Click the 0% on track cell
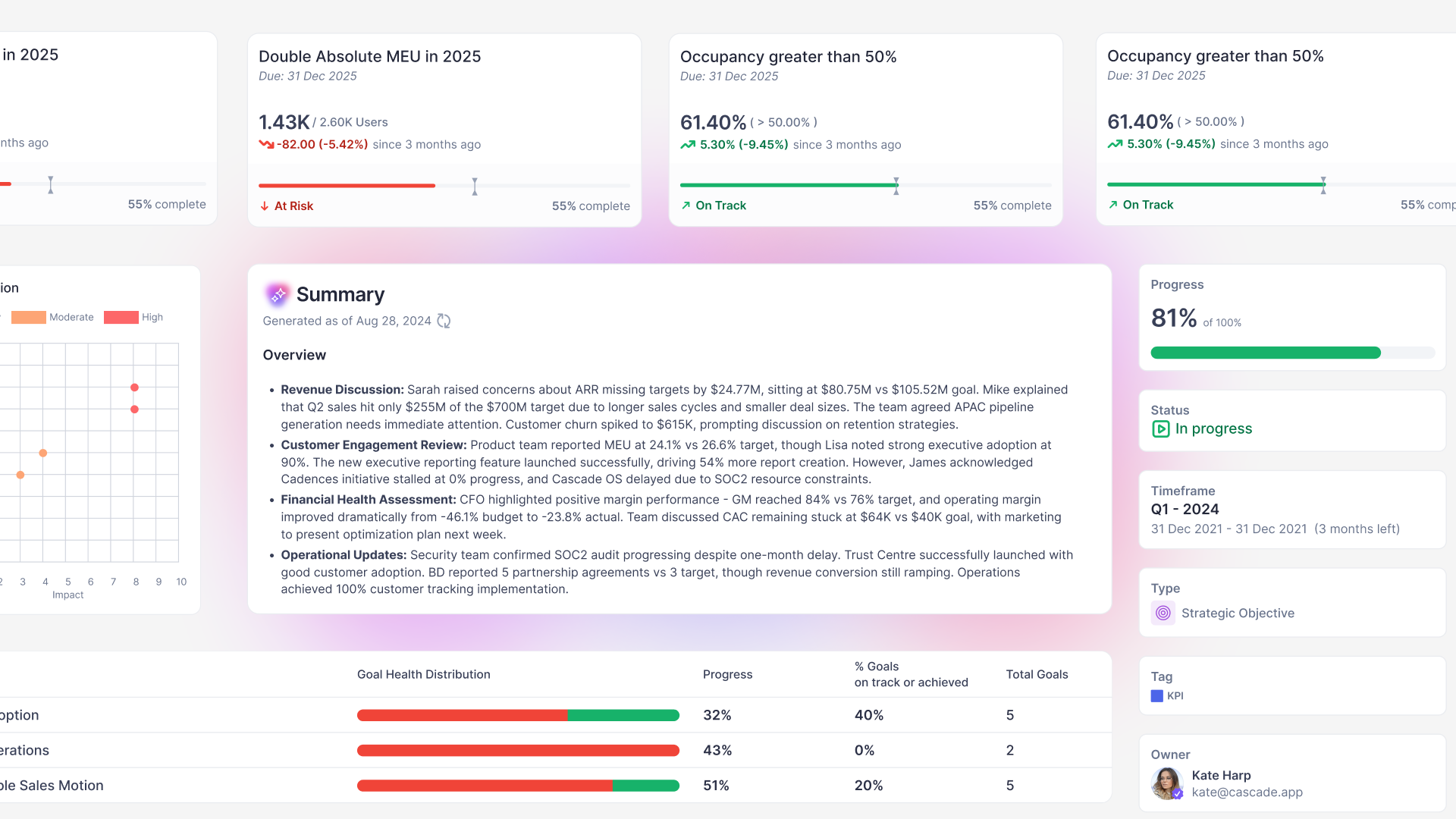Screen dimensions: 1456x819 point(864,750)
